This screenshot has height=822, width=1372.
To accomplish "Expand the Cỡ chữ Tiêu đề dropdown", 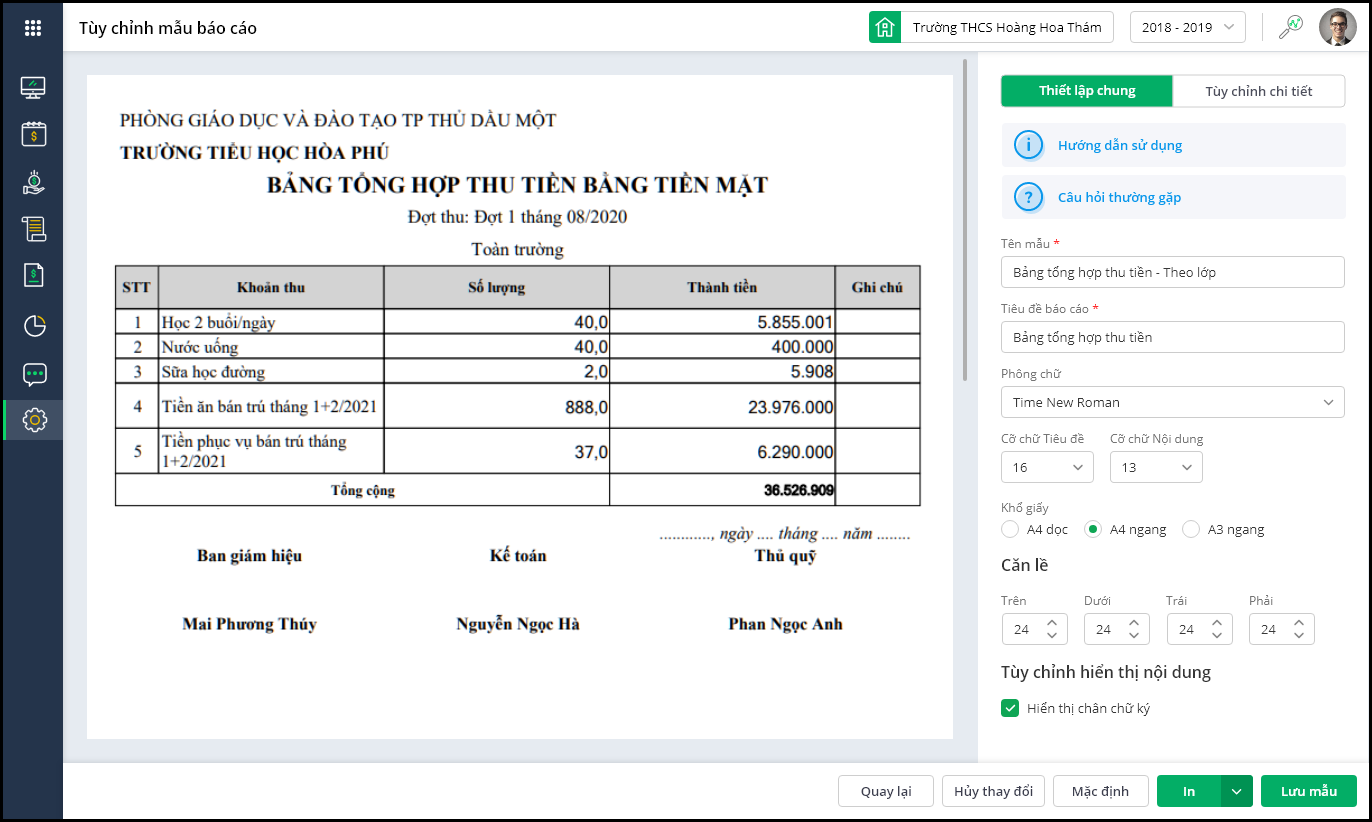I will click(x=1047, y=467).
